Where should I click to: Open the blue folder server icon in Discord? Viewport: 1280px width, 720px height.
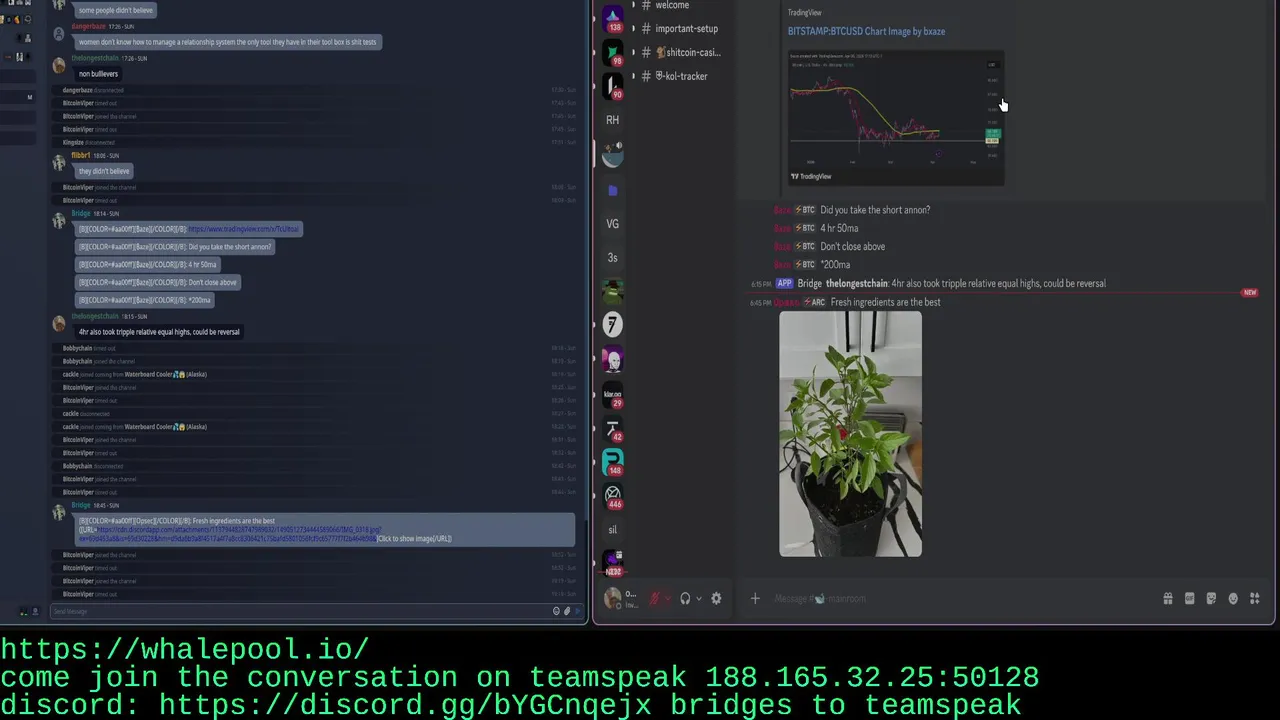point(613,190)
